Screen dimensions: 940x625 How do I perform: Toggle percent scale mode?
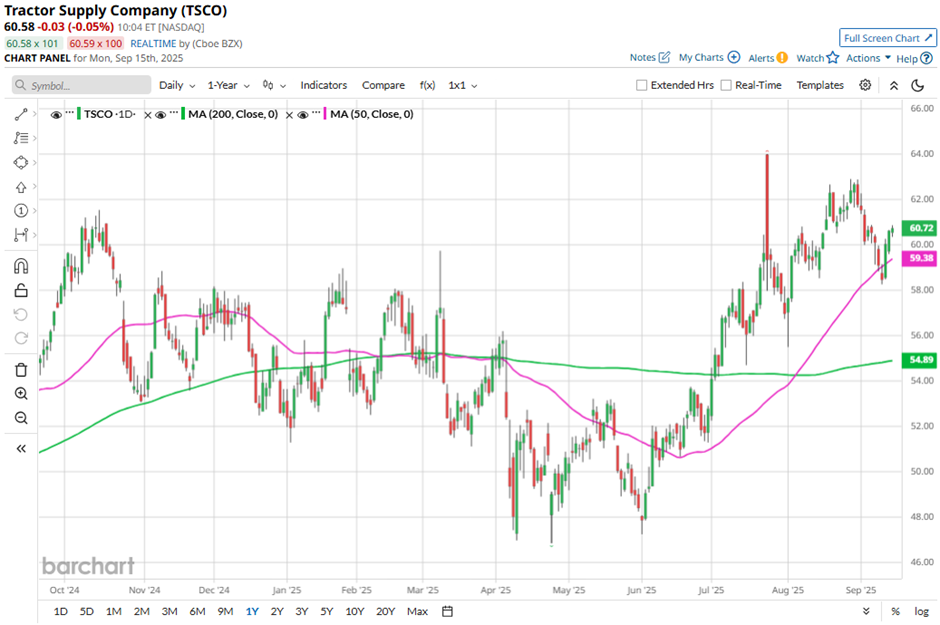895,611
